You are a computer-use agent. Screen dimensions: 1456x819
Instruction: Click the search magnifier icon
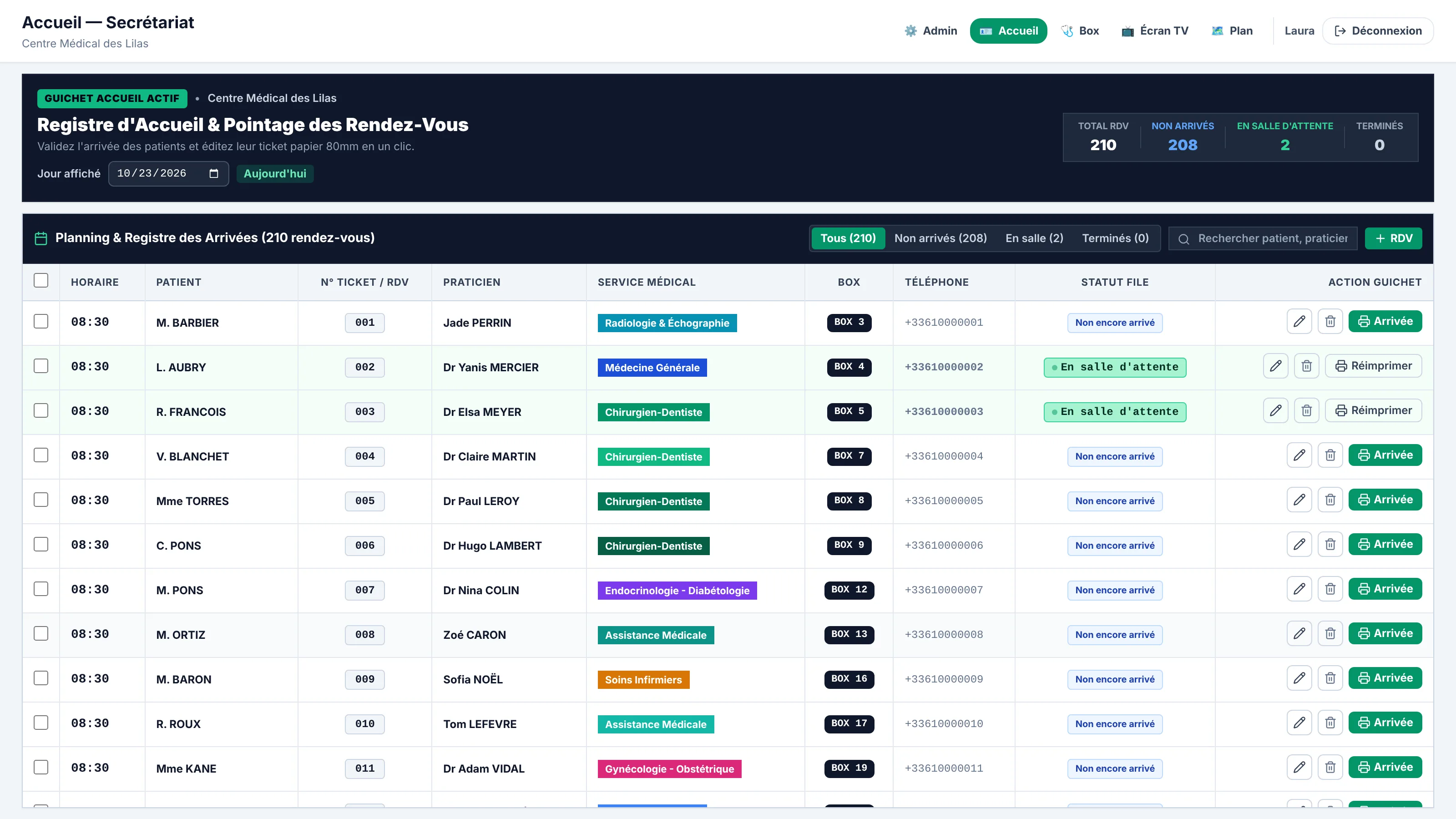tap(1183, 239)
